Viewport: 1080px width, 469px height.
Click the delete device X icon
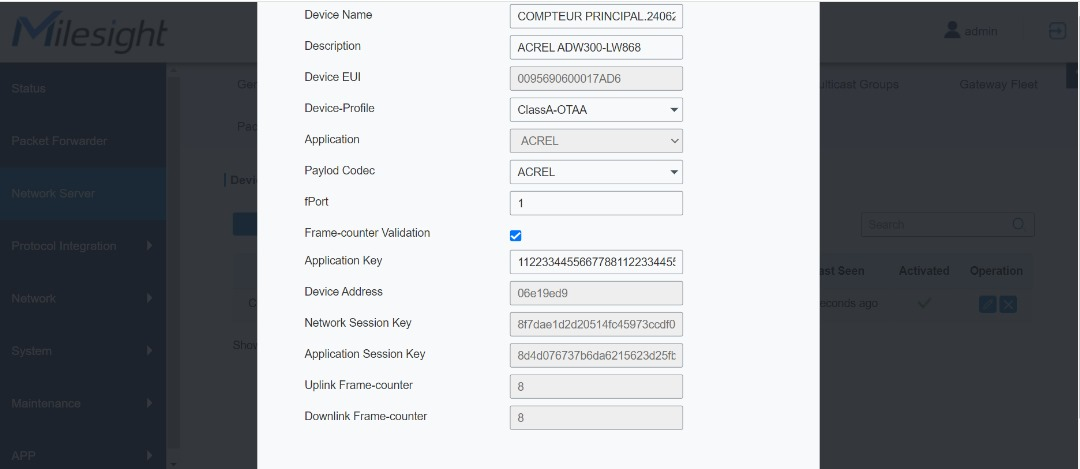(1008, 304)
